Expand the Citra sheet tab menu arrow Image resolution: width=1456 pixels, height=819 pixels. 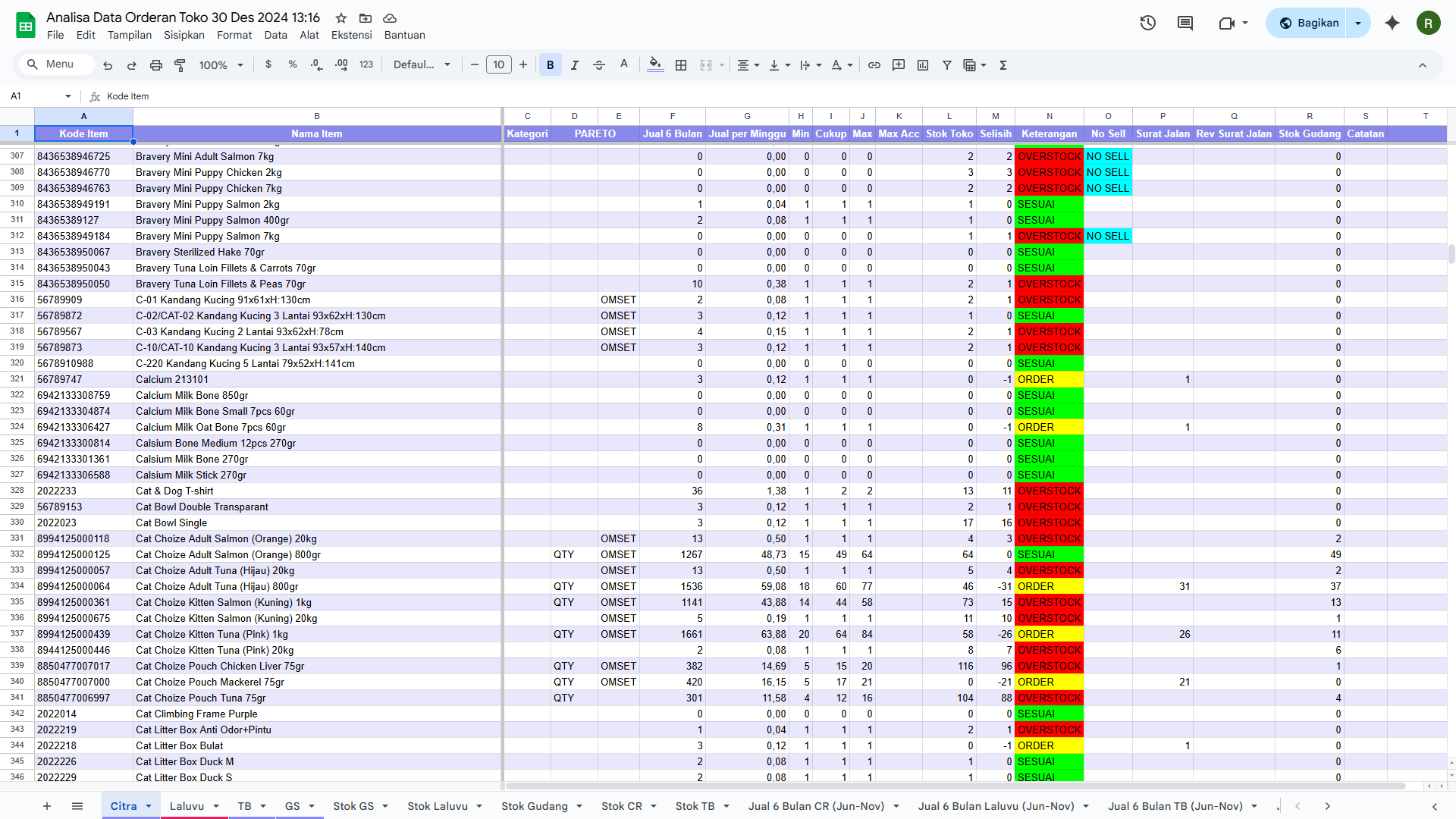click(149, 806)
